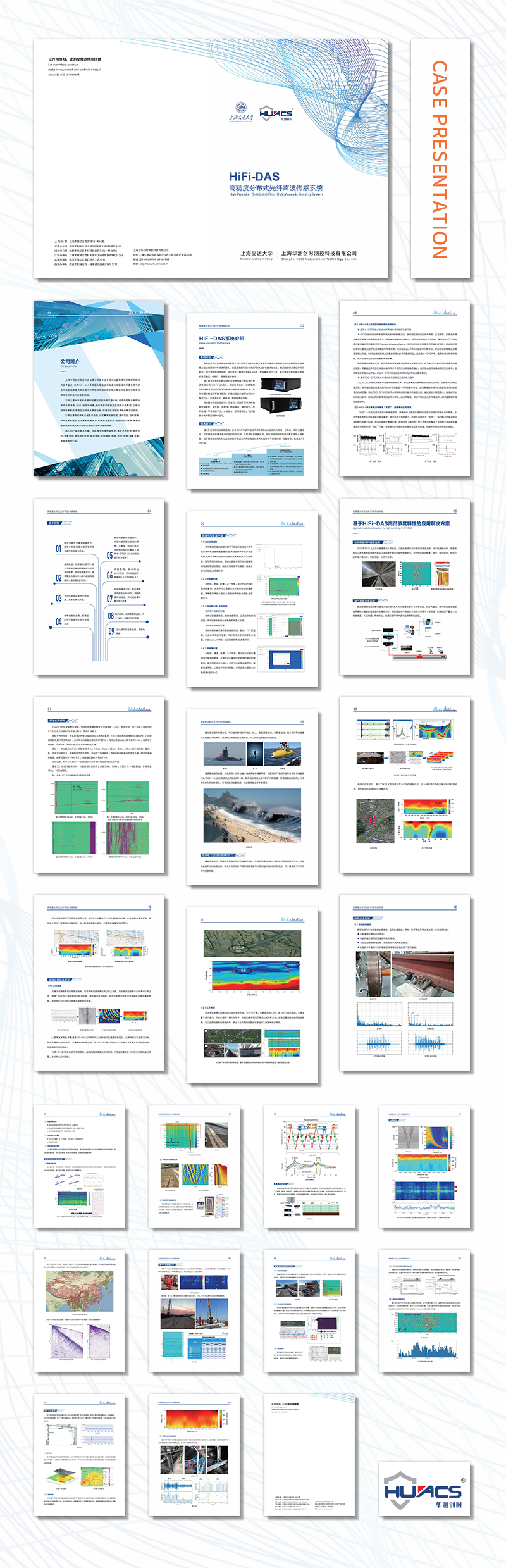Open page 18 with crane construction photos
Viewport: 506px width, 1568px height.
195,1311
